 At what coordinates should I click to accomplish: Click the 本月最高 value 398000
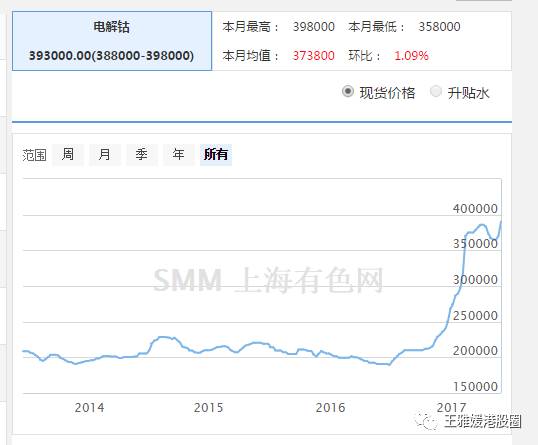pos(314,26)
